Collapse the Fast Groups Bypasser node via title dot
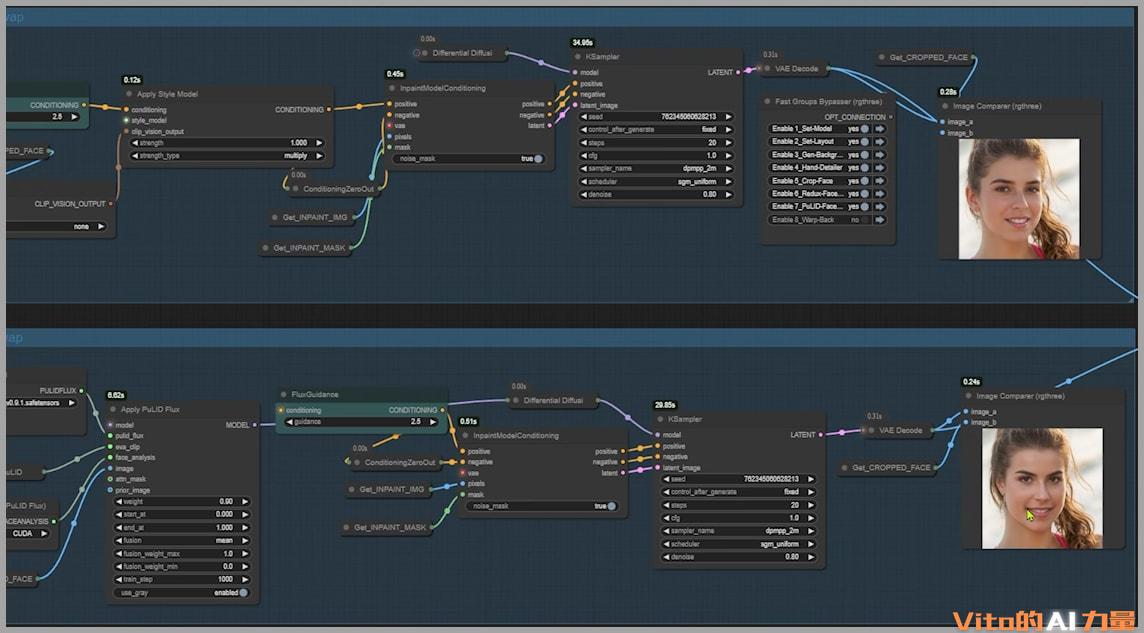Screen dimensions: 1144x633 tap(768, 101)
